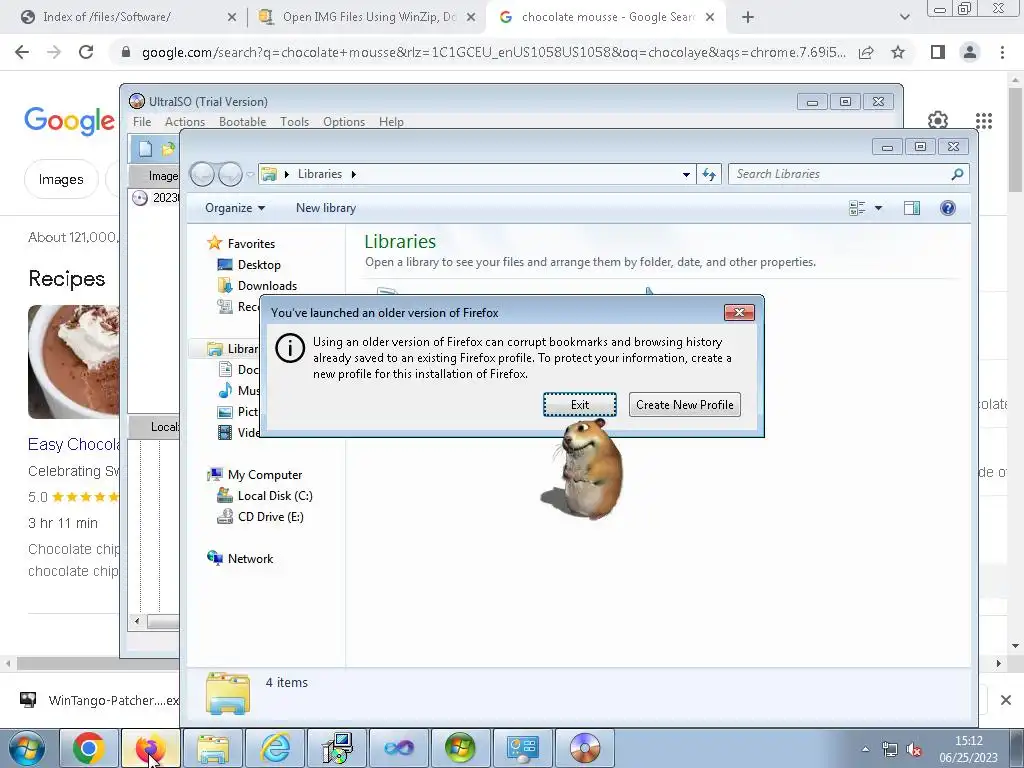
Task: Click the New file icon in UltraISO toolbar
Action: 145,149
